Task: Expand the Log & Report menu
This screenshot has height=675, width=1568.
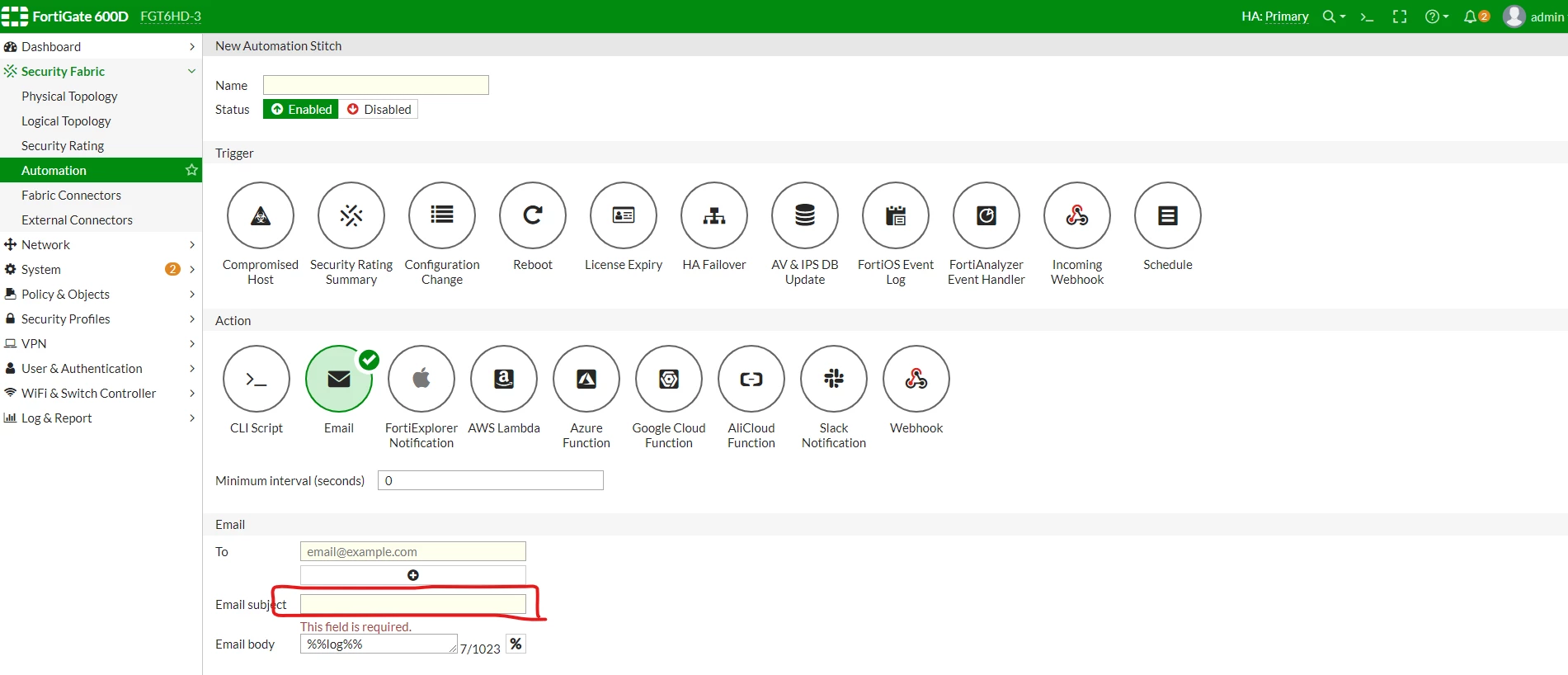Action: click(x=101, y=418)
